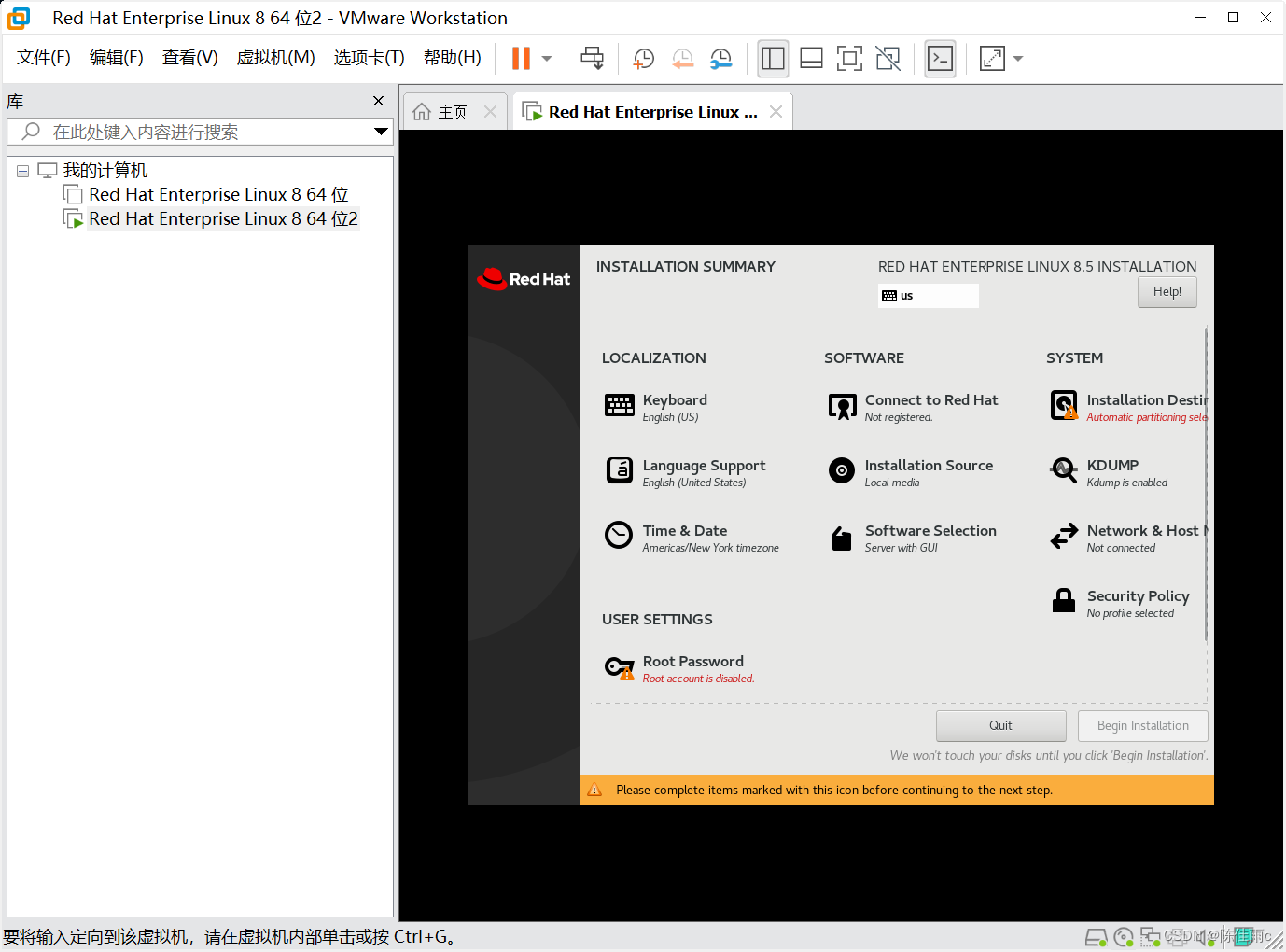Click the Begin Installation button
The width and height of the screenshot is (1286, 952).
1142,726
